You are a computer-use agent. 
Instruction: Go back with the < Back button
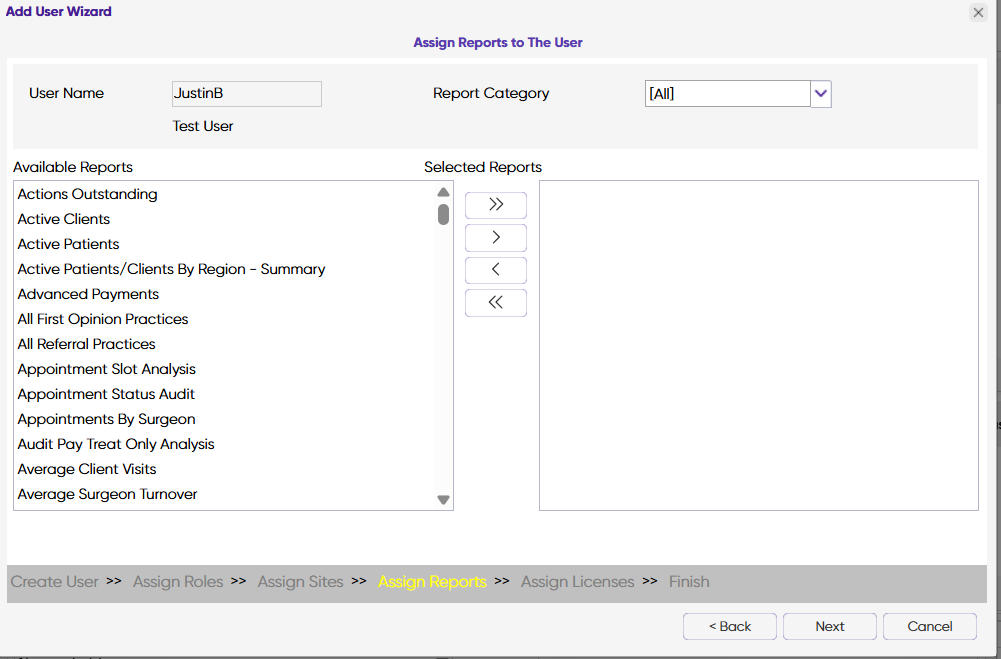(730, 626)
